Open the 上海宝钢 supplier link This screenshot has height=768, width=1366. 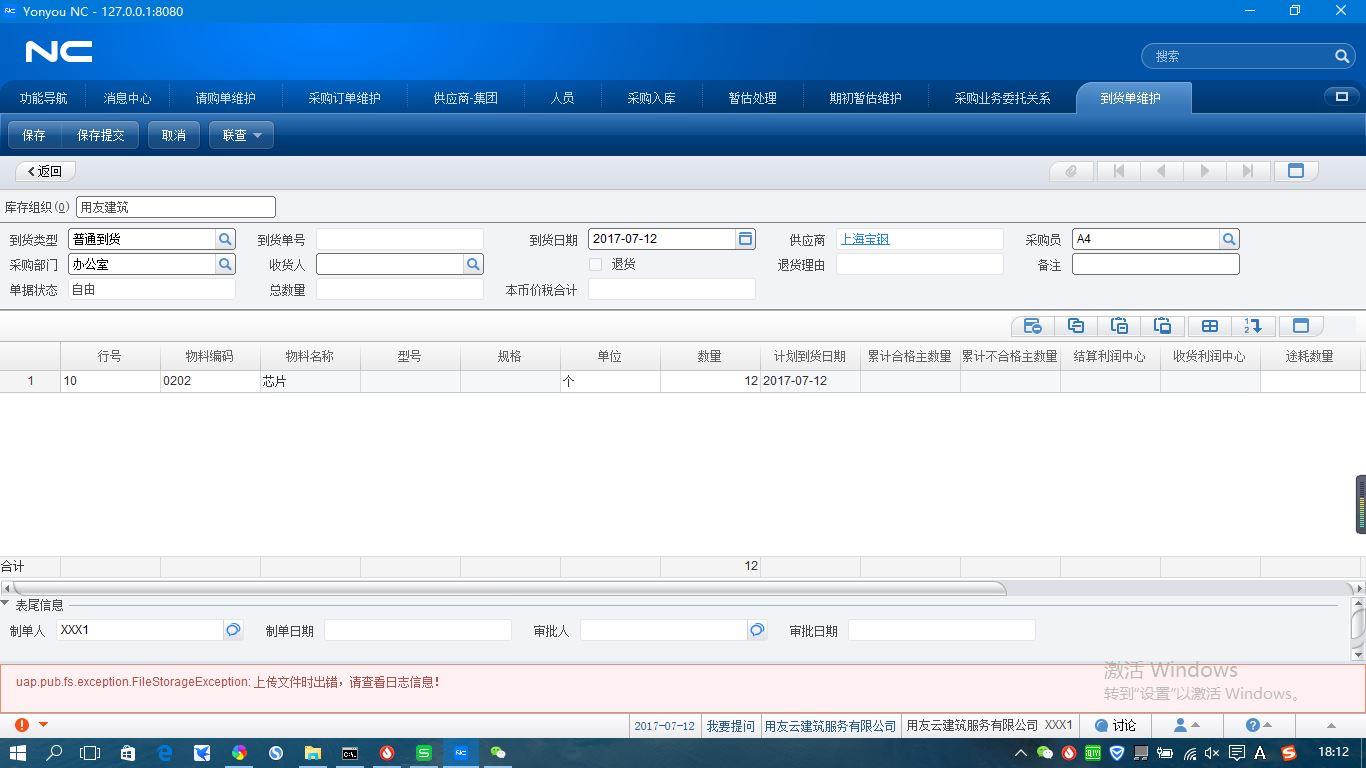coord(865,239)
